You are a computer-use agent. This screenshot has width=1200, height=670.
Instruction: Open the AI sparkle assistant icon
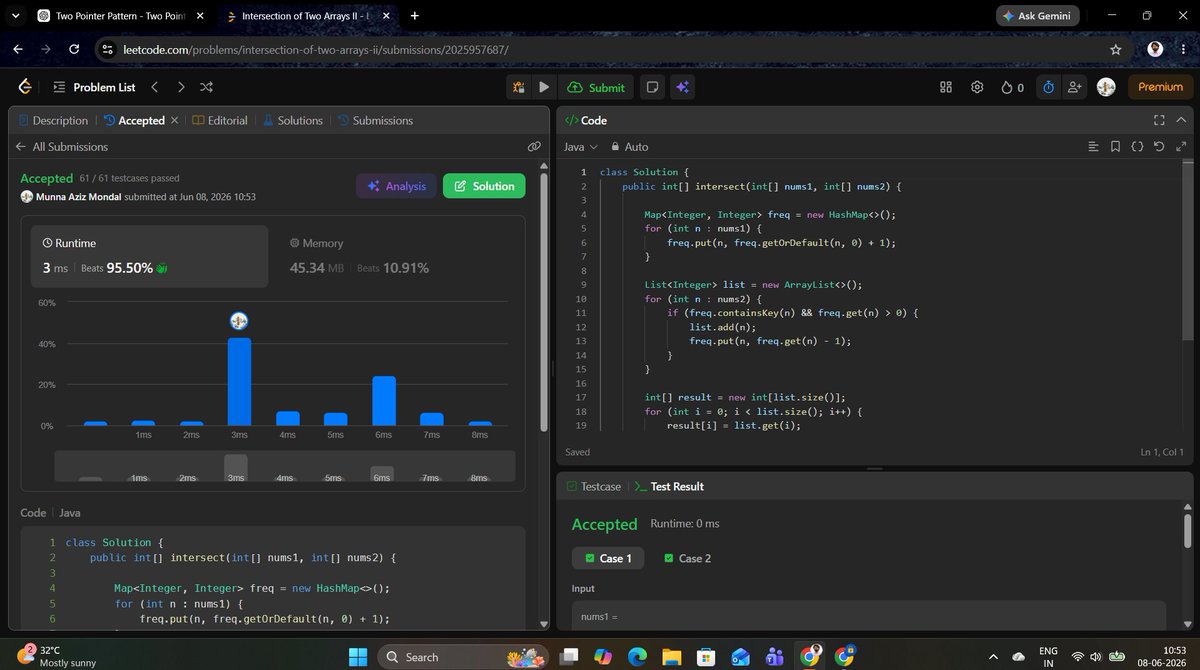coord(683,87)
